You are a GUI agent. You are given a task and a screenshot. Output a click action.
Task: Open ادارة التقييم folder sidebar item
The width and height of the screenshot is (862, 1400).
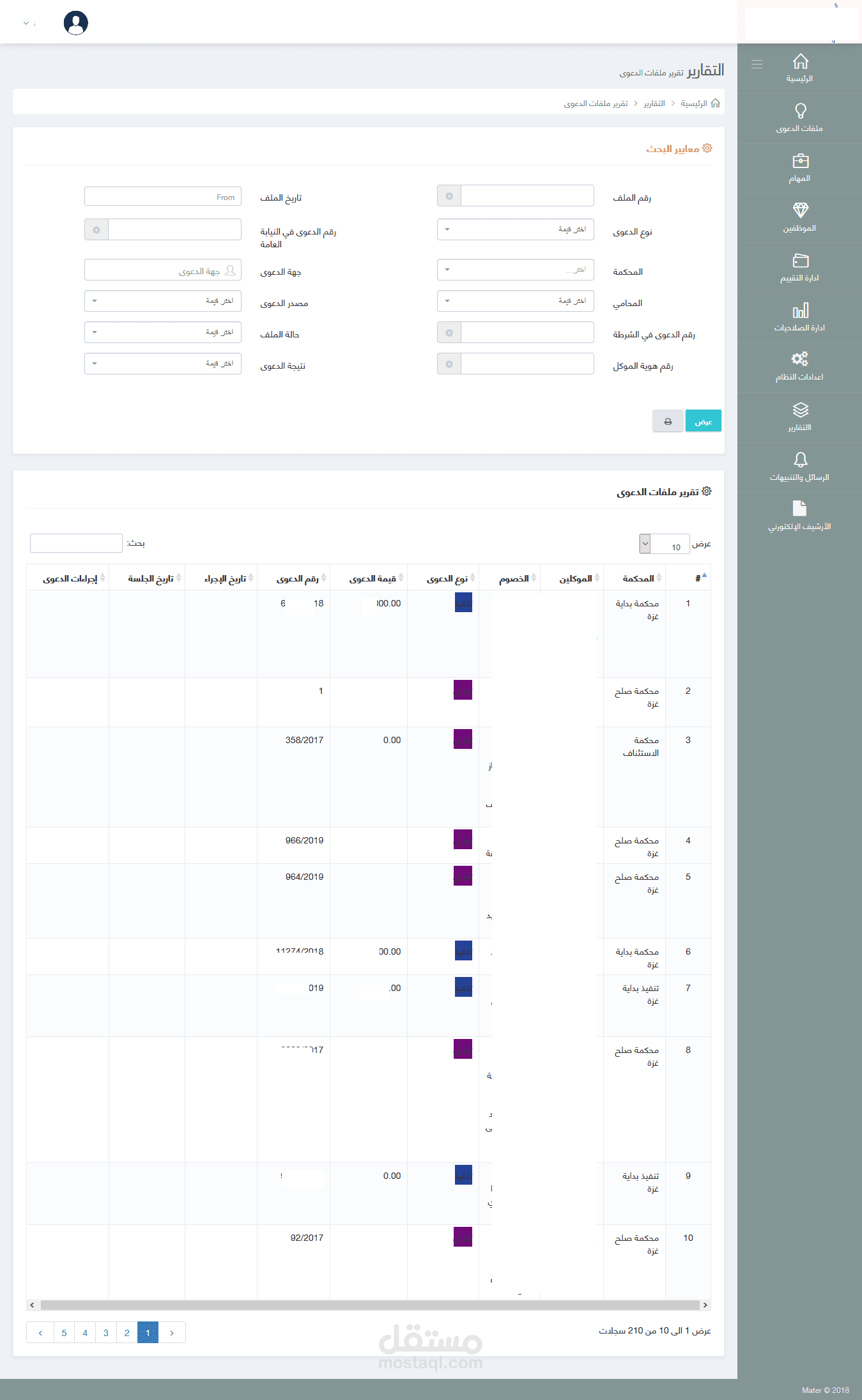coord(800,268)
